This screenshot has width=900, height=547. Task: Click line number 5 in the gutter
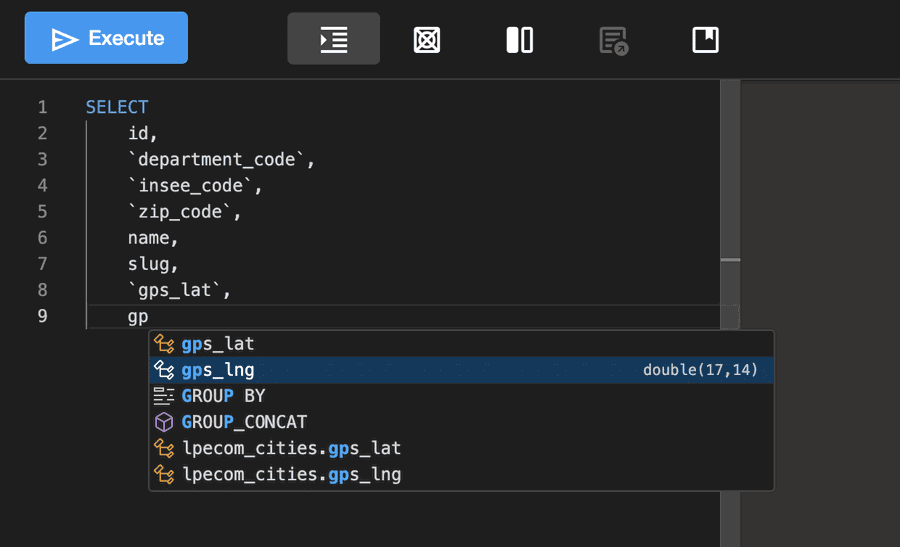(x=42, y=212)
